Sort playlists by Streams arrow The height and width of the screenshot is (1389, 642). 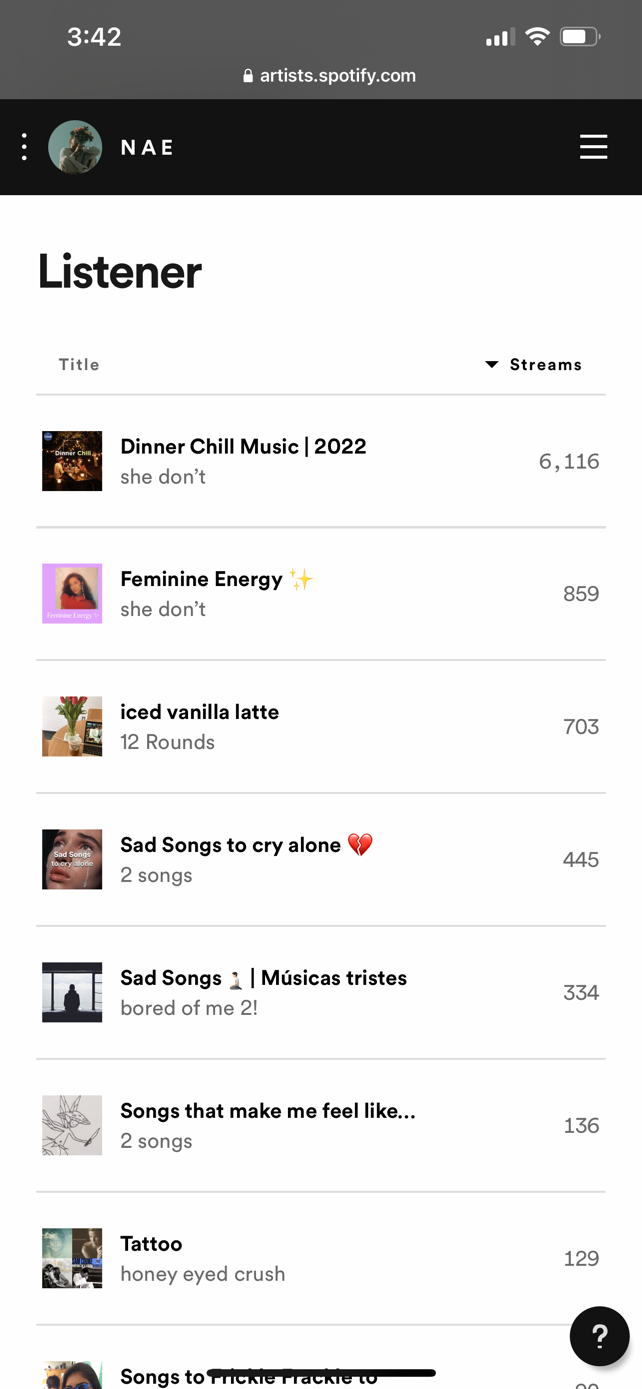(492, 365)
